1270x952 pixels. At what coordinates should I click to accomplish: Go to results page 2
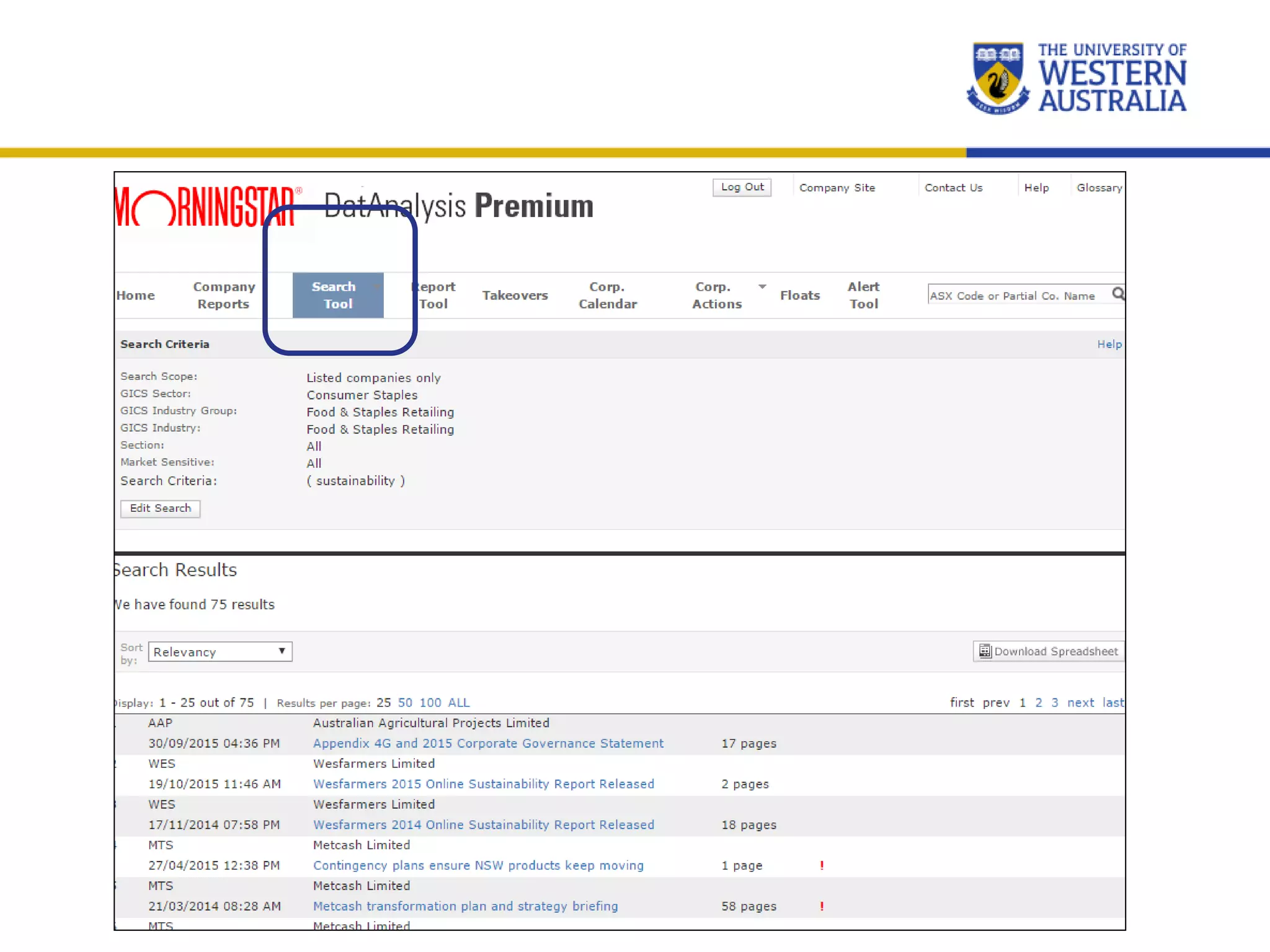(1039, 703)
